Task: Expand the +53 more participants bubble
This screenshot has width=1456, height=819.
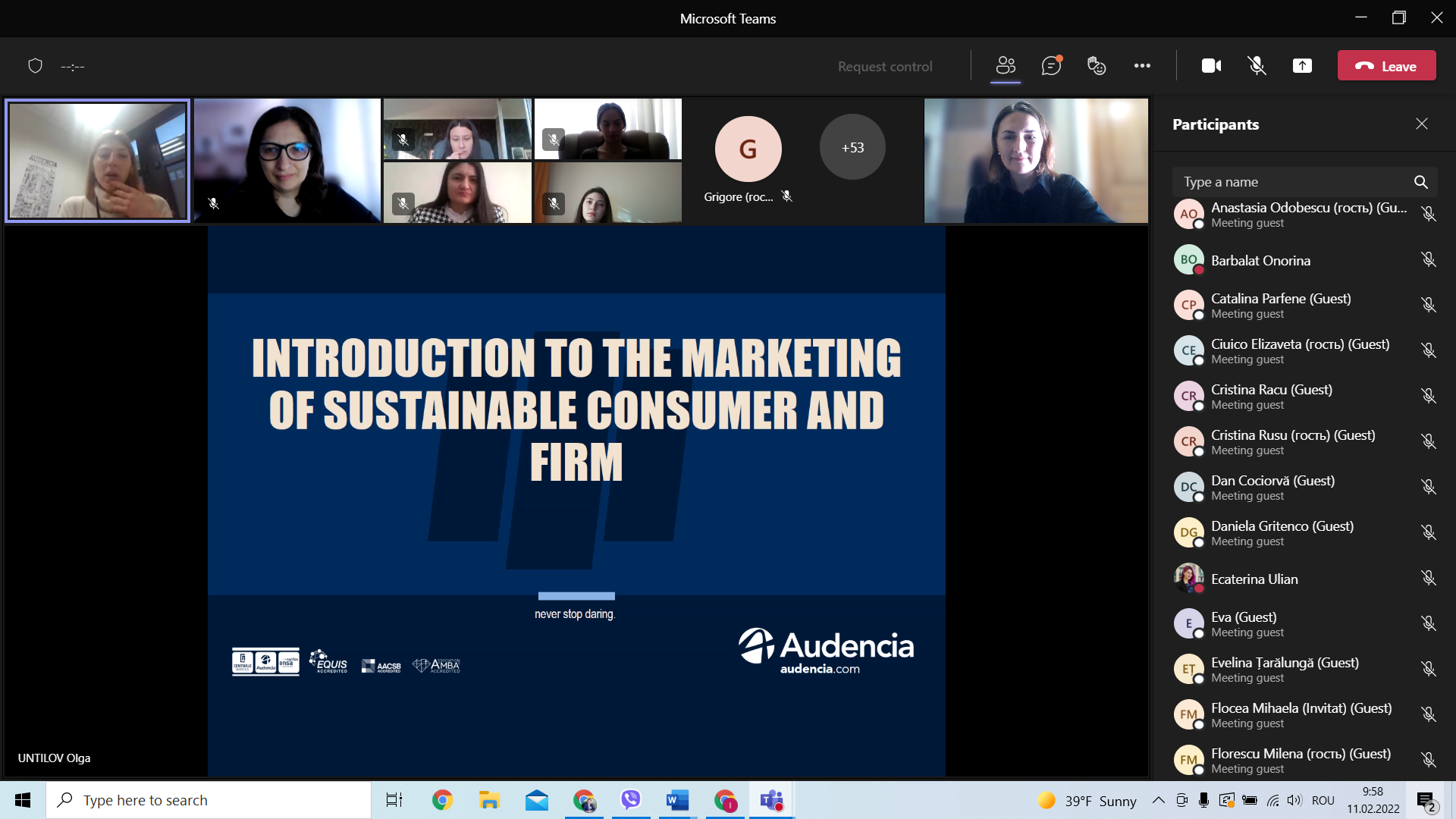Action: tap(852, 147)
